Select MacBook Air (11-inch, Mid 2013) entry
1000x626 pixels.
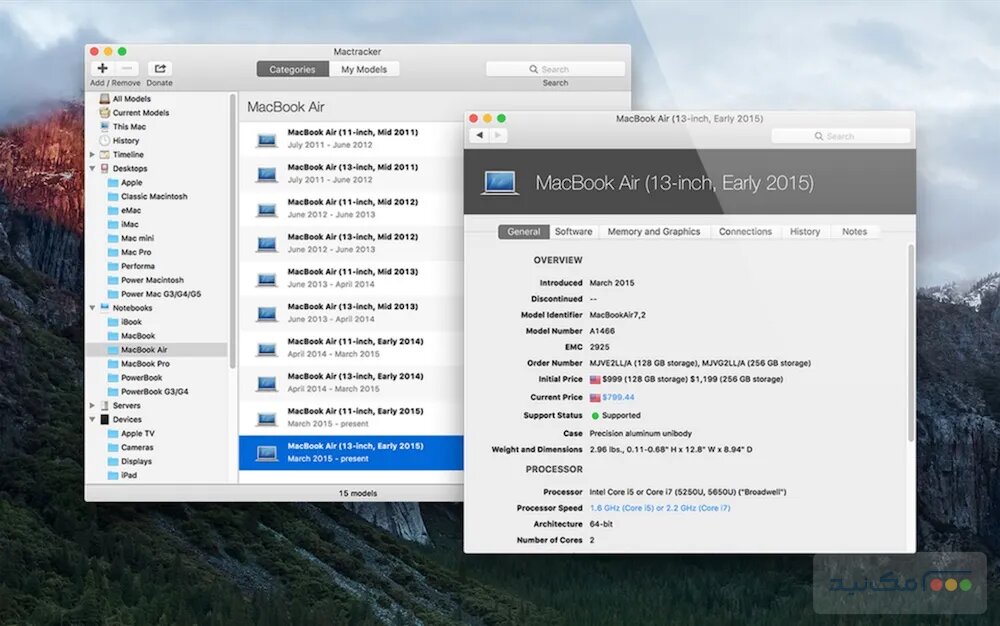tap(355, 277)
